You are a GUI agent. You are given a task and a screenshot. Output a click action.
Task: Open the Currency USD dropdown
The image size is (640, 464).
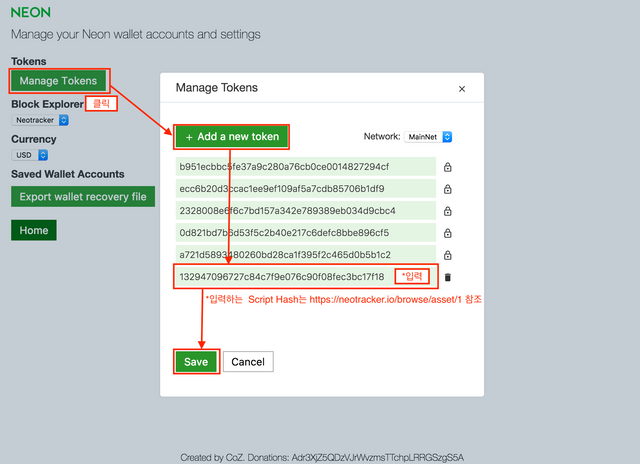tap(29, 155)
